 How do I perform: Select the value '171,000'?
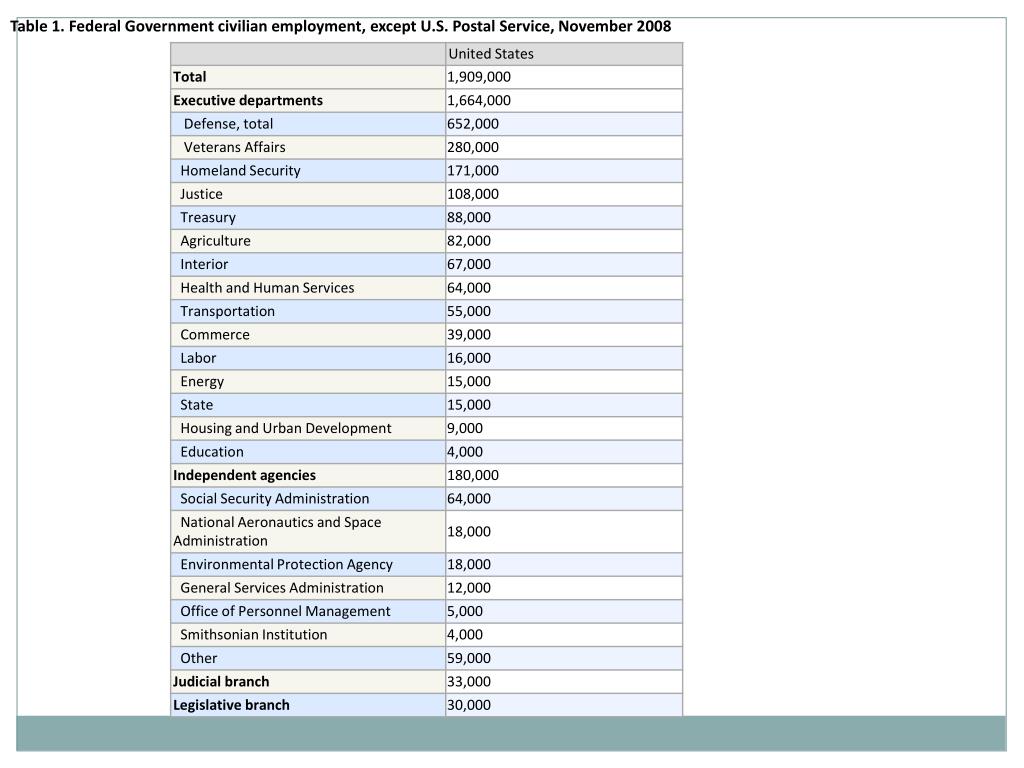[473, 171]
